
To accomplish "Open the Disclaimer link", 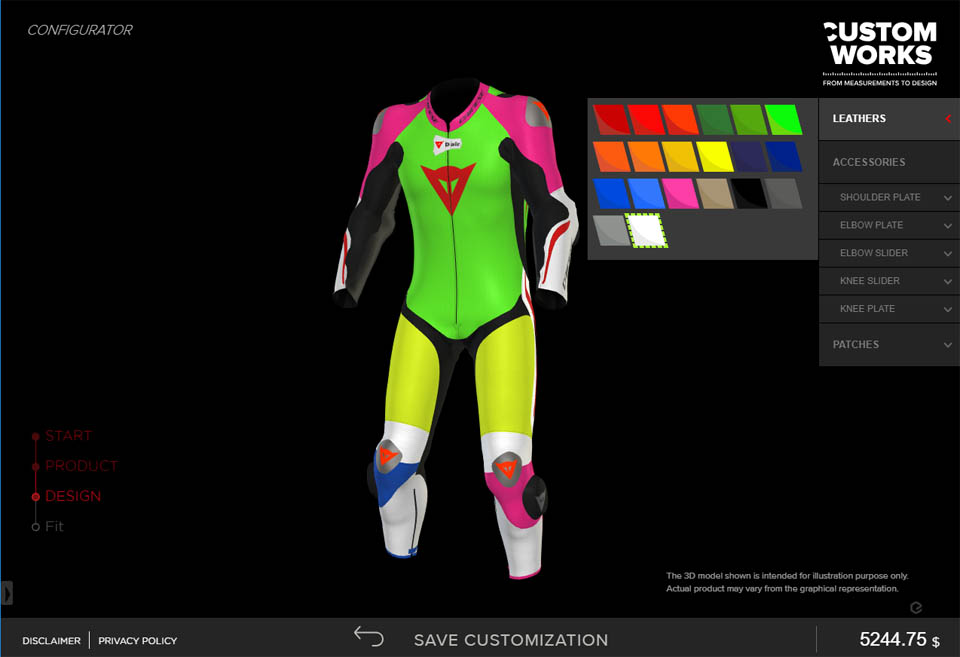I will (x=51, y=640).
